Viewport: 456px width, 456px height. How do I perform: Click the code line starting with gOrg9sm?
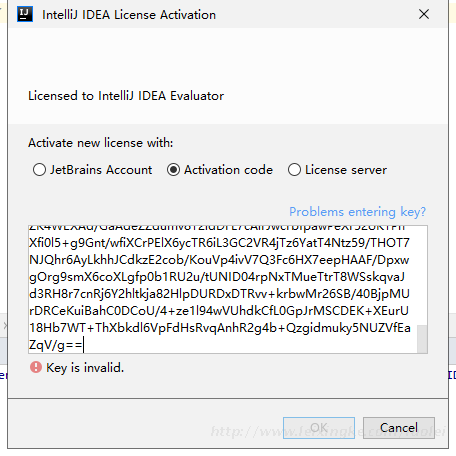217,277
